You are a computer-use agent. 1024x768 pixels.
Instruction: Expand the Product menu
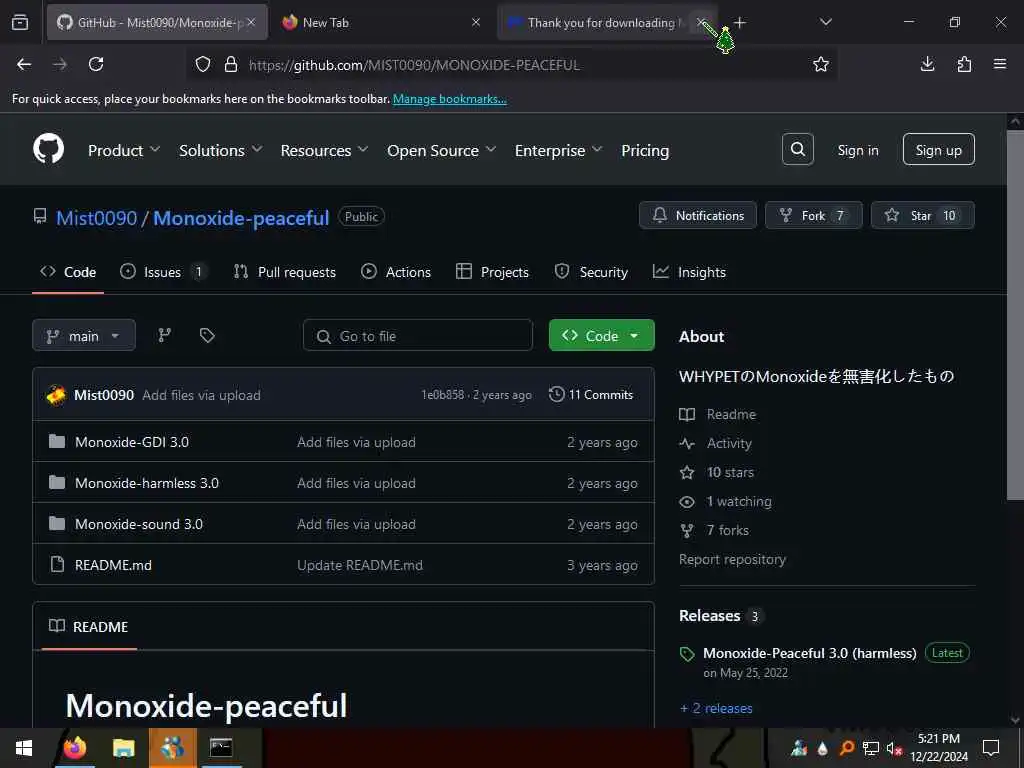pos(123,150)
